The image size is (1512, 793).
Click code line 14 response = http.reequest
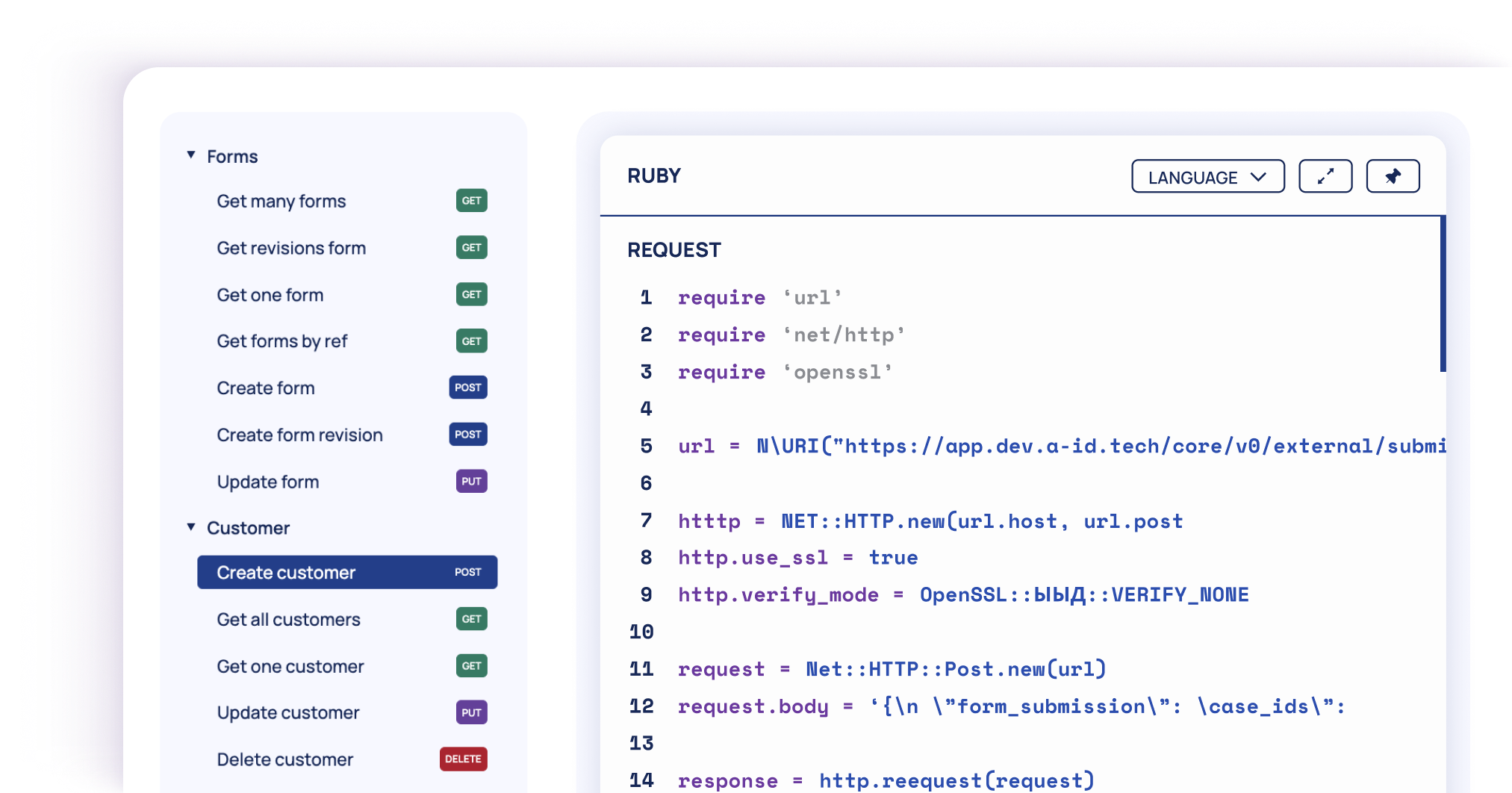886,781
